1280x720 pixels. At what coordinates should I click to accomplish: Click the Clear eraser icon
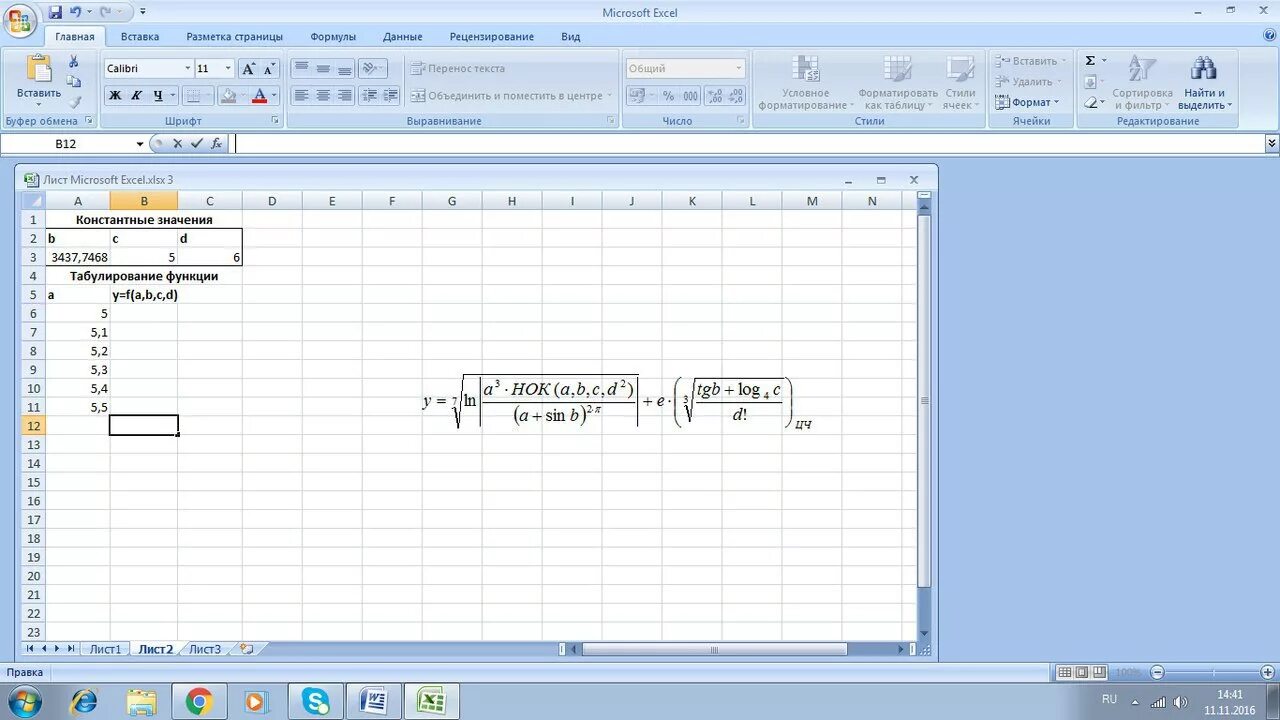1091,102
